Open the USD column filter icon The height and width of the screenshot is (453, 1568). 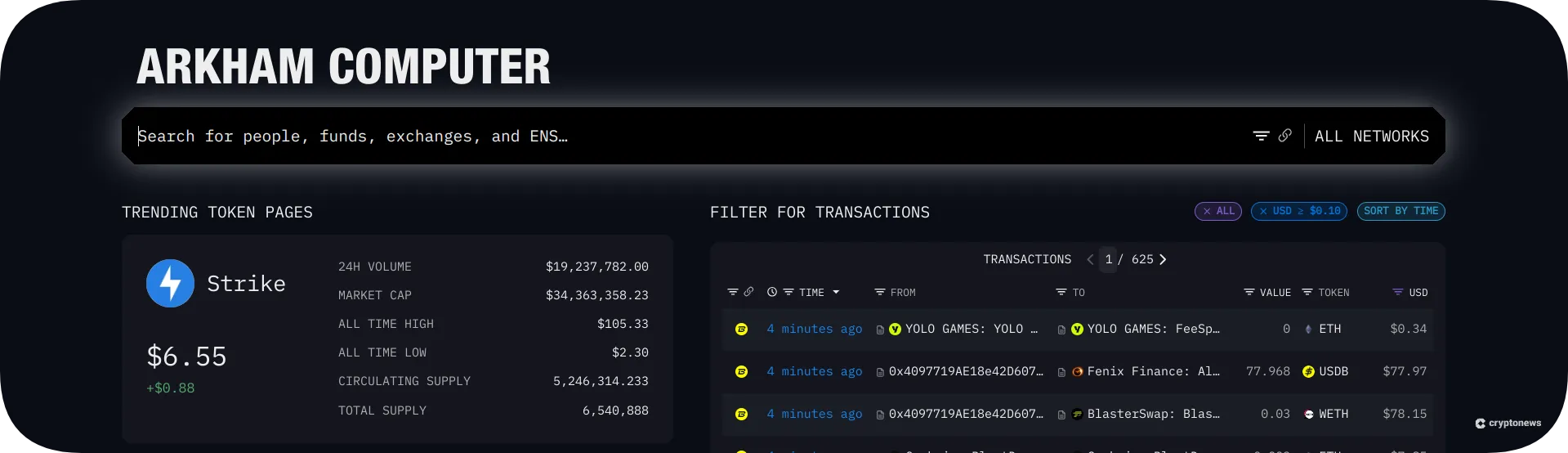(1398, 292)
